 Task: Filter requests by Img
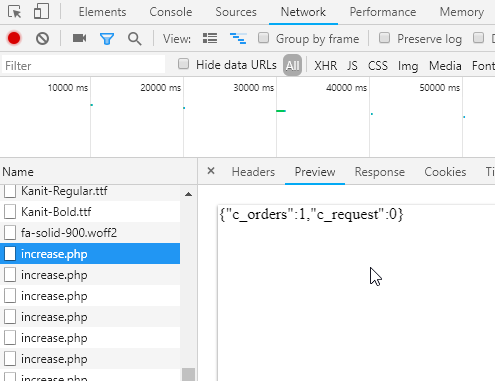408,66
